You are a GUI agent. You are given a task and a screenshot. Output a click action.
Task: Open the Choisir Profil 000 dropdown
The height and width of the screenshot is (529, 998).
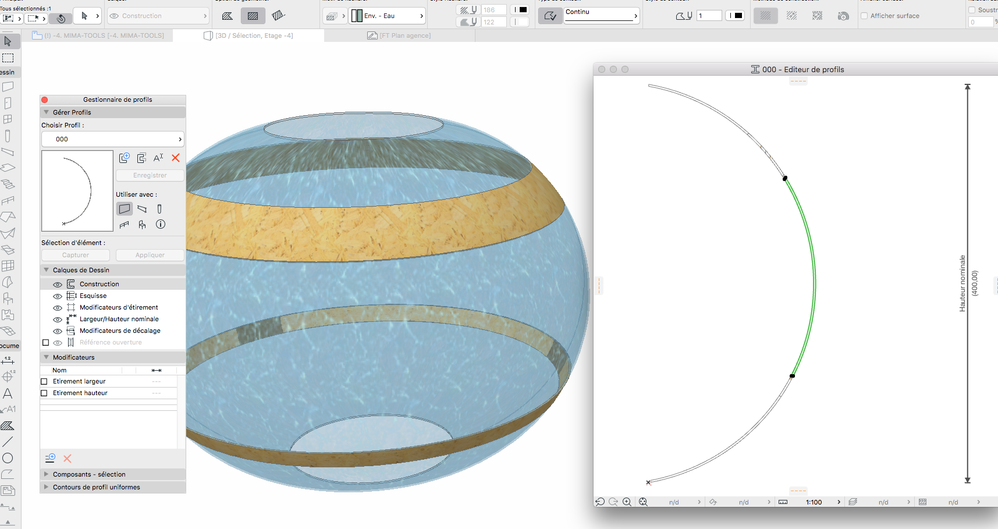pyautogui.click(x=112, y=140)
